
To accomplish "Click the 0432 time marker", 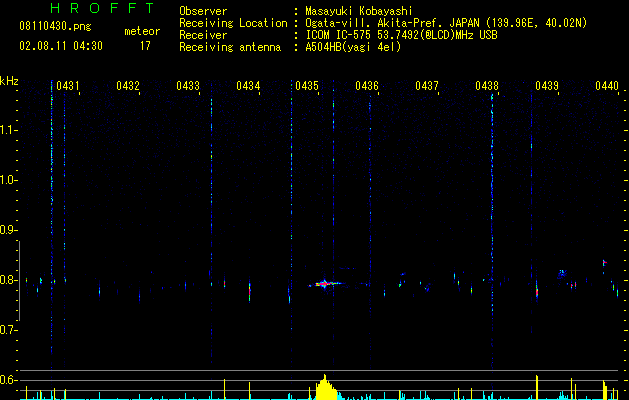I will tap(128, 86).
